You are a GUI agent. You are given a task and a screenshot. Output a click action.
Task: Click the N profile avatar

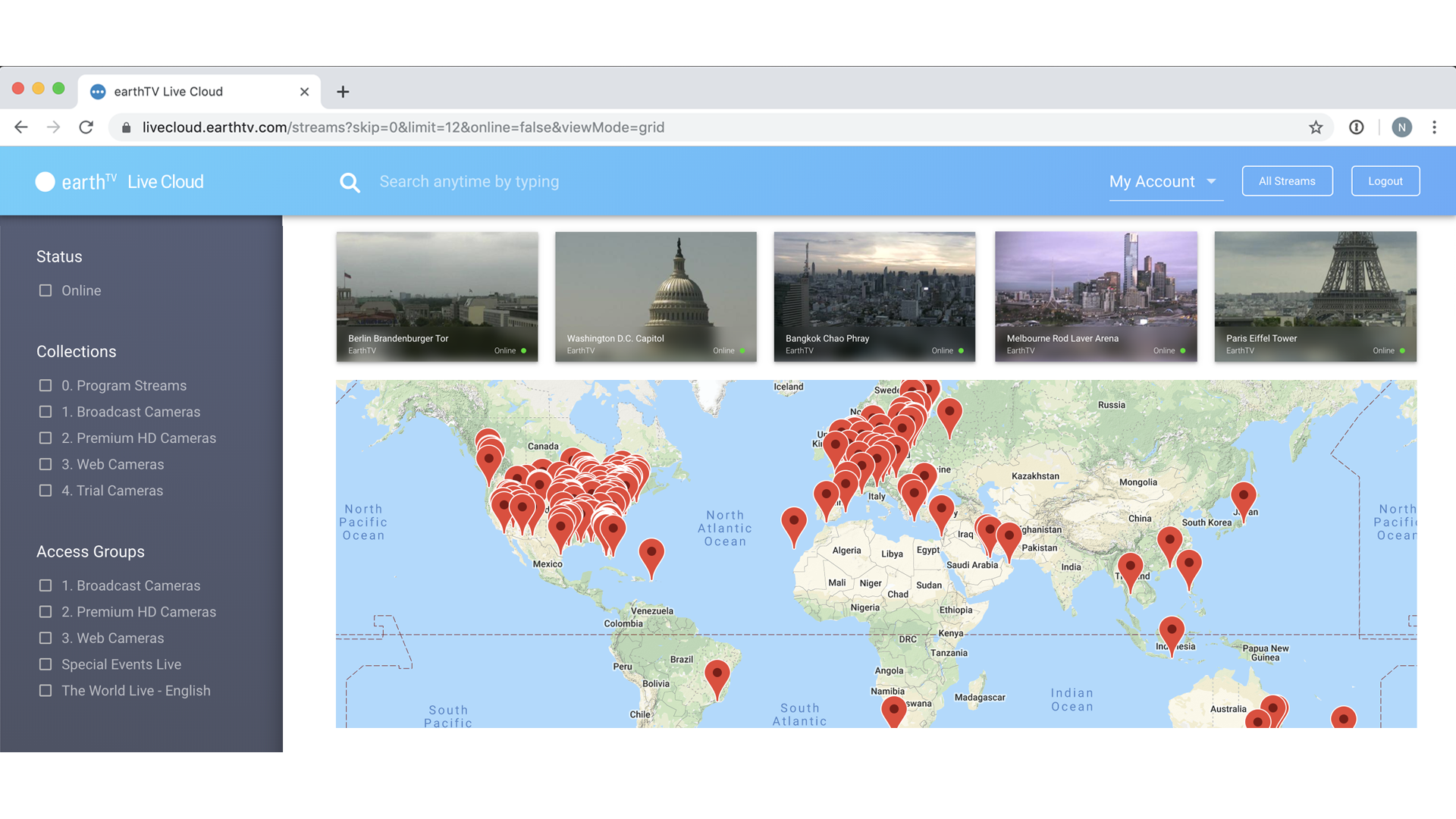point(1401,127)
